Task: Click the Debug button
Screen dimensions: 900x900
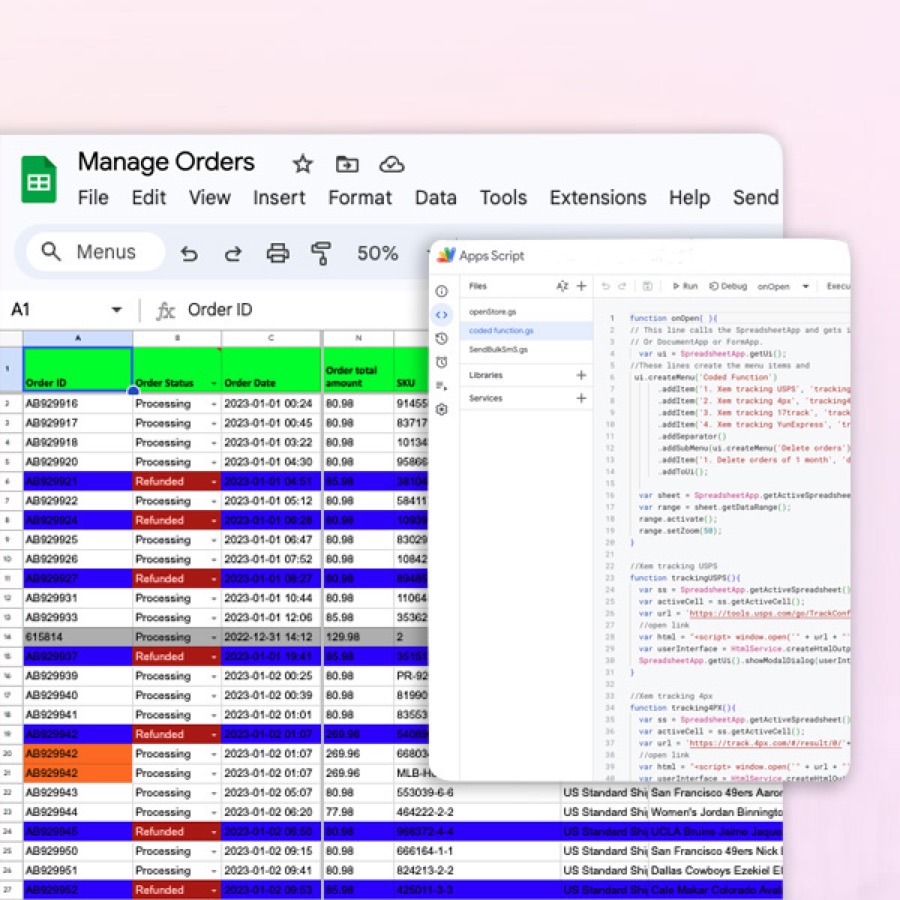Action: [x=728, y=286]
